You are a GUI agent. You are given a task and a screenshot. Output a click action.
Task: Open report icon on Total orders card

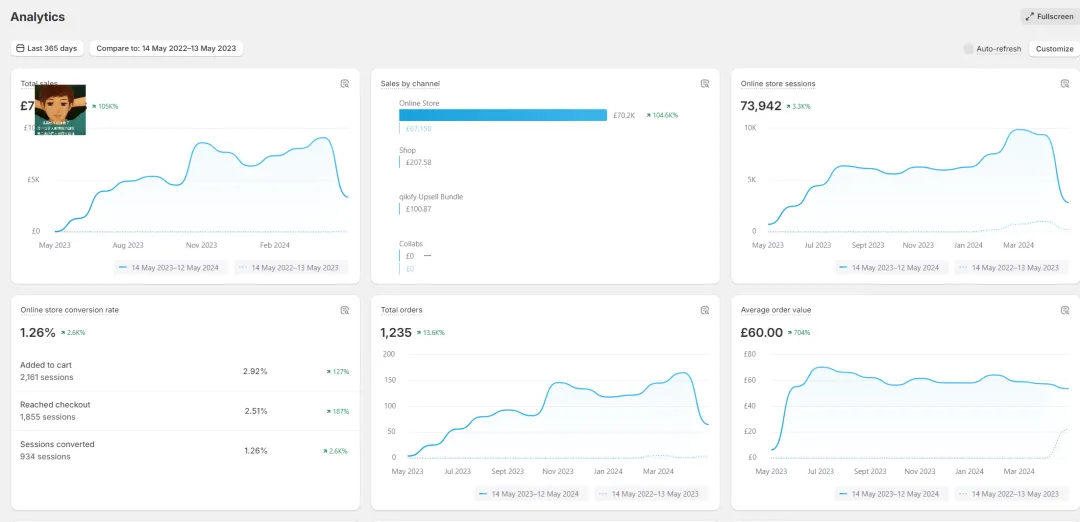coord(705,310)
